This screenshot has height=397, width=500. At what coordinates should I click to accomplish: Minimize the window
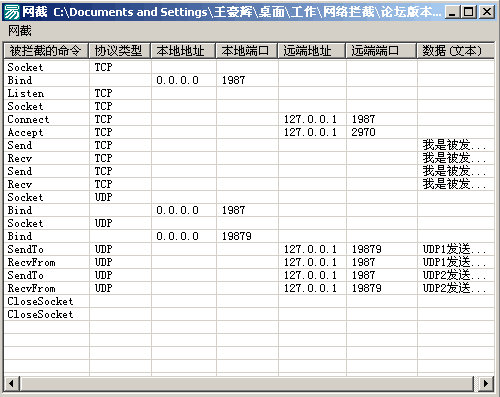(x=453, y=12)
